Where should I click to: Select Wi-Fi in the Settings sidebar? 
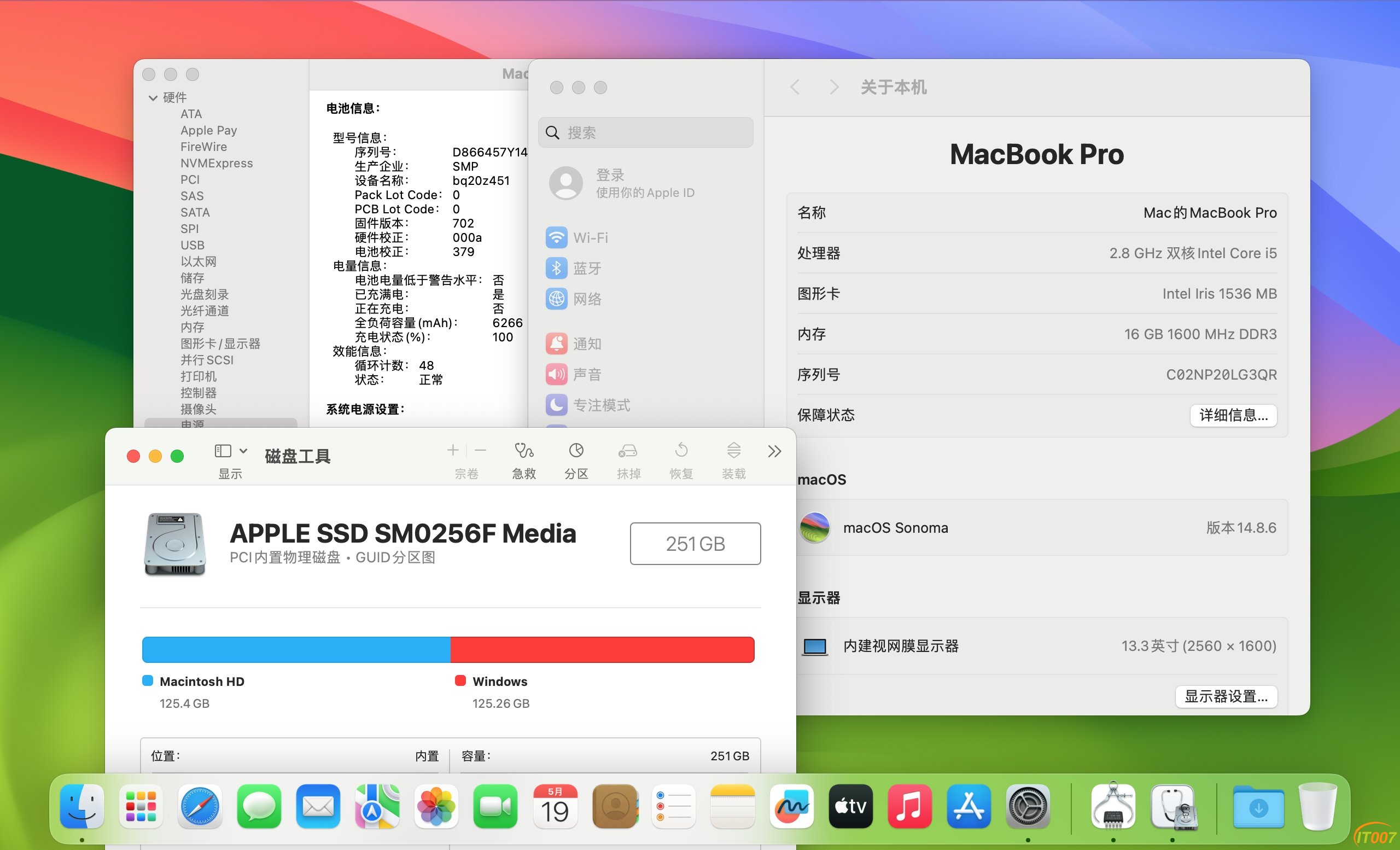tap(645, 237)
